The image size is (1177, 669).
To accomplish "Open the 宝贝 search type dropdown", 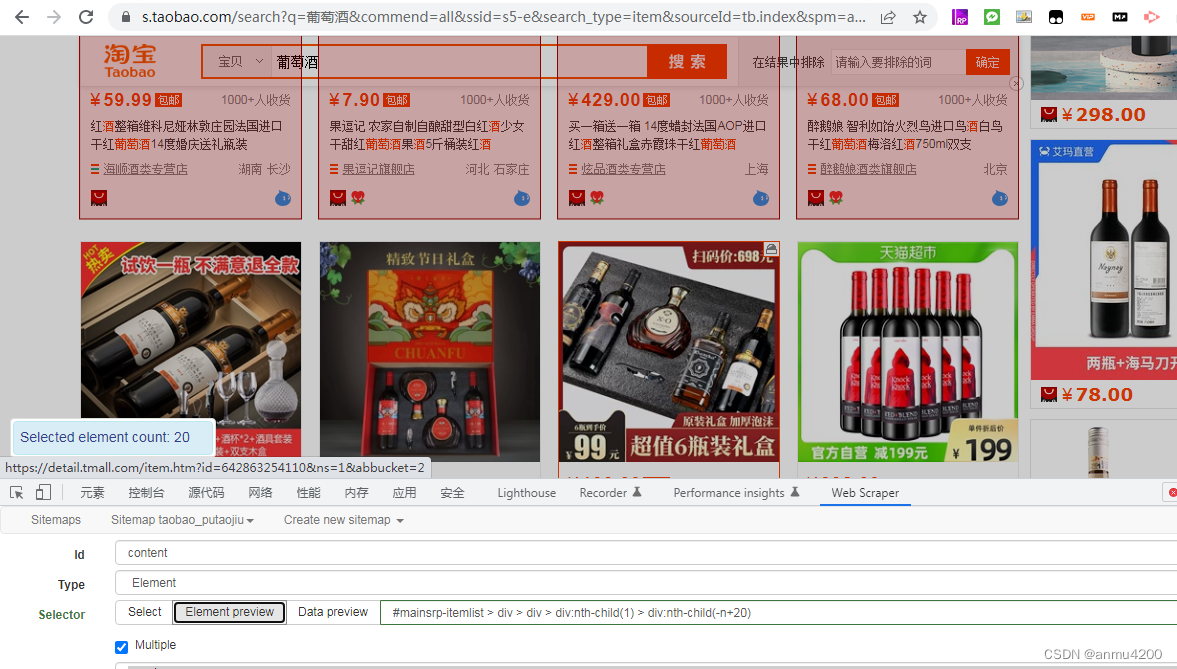I will [x=240, y=62].
